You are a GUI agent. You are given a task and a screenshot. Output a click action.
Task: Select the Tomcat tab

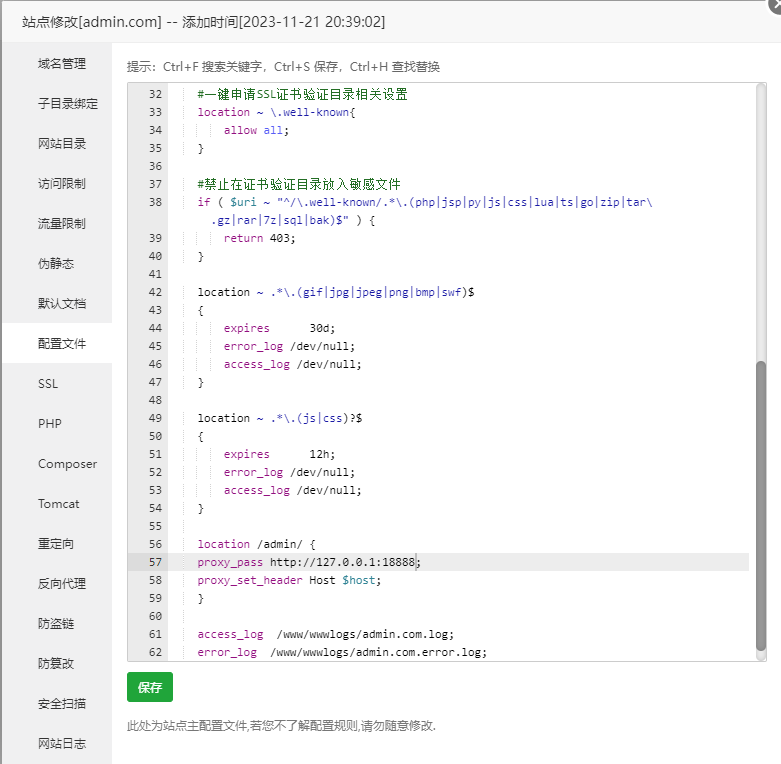58,504
